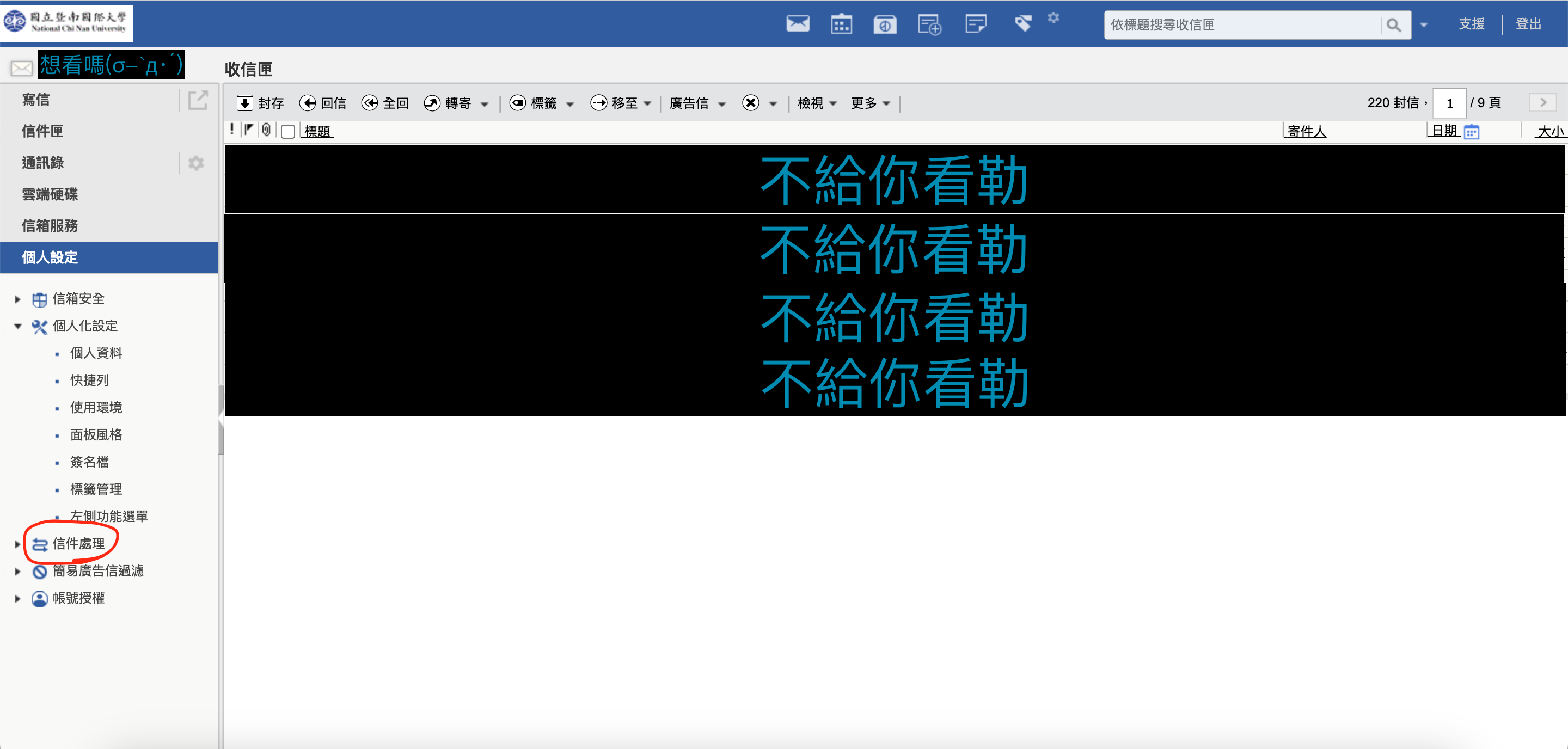Click the tag settings icon in top bar
This screenshot has height=749, width=1568.
click(x=1023, y=24)
